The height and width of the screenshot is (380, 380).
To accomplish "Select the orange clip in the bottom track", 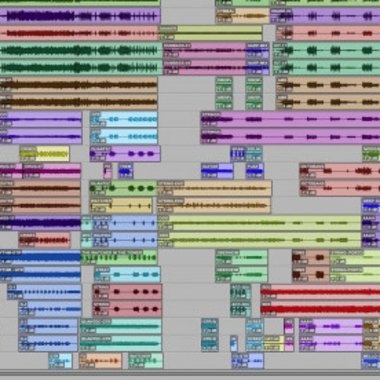I will point(100,361).
